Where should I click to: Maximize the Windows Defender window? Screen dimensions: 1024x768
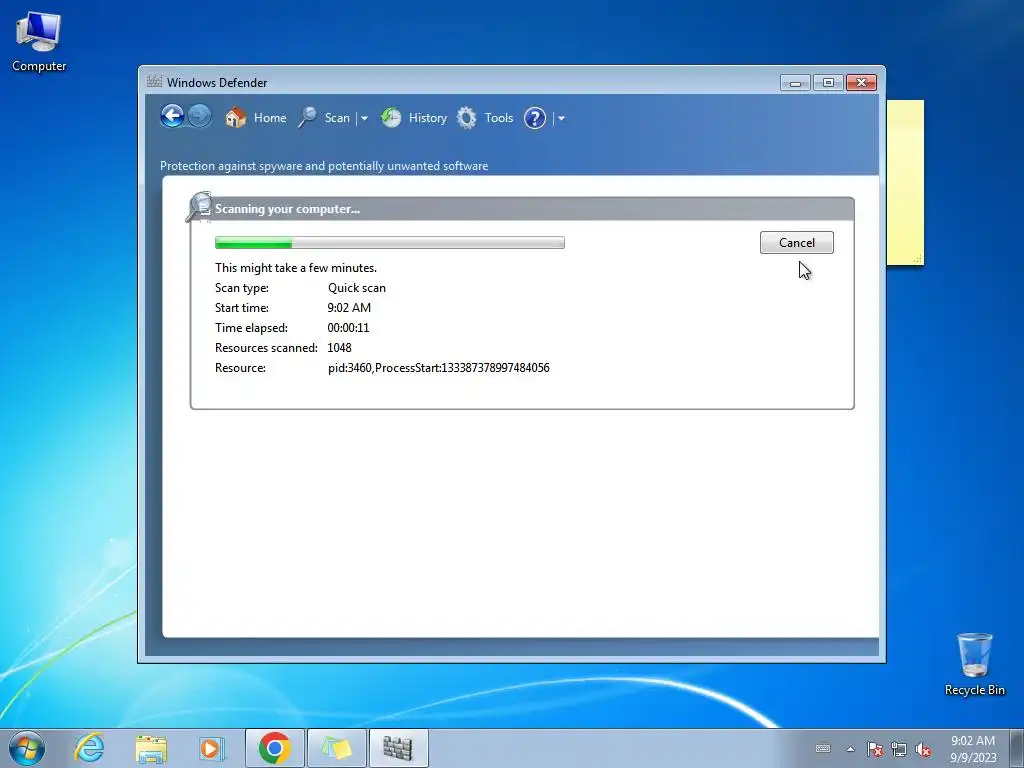828,83
